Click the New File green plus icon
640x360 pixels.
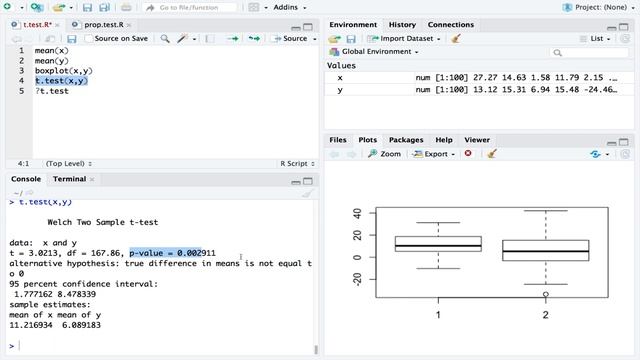[7, 7]
